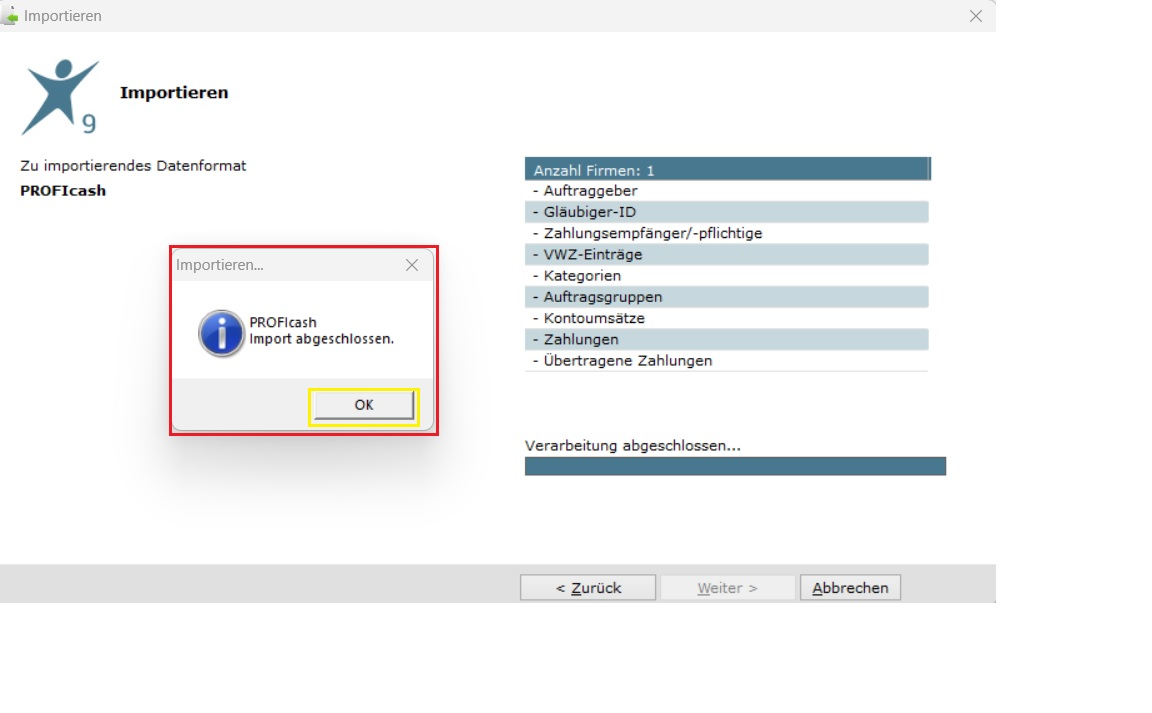Select the Kontoumsätze list entry
The width and height of the screenshot is (1152, 713).
pyautogui.click(x=727, y=319)
